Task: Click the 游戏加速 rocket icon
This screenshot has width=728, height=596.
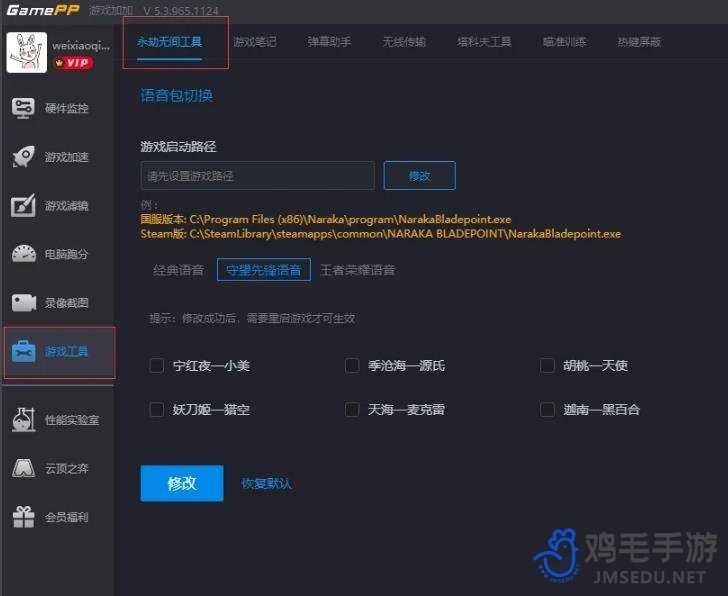Action: (x=23, y=156)
